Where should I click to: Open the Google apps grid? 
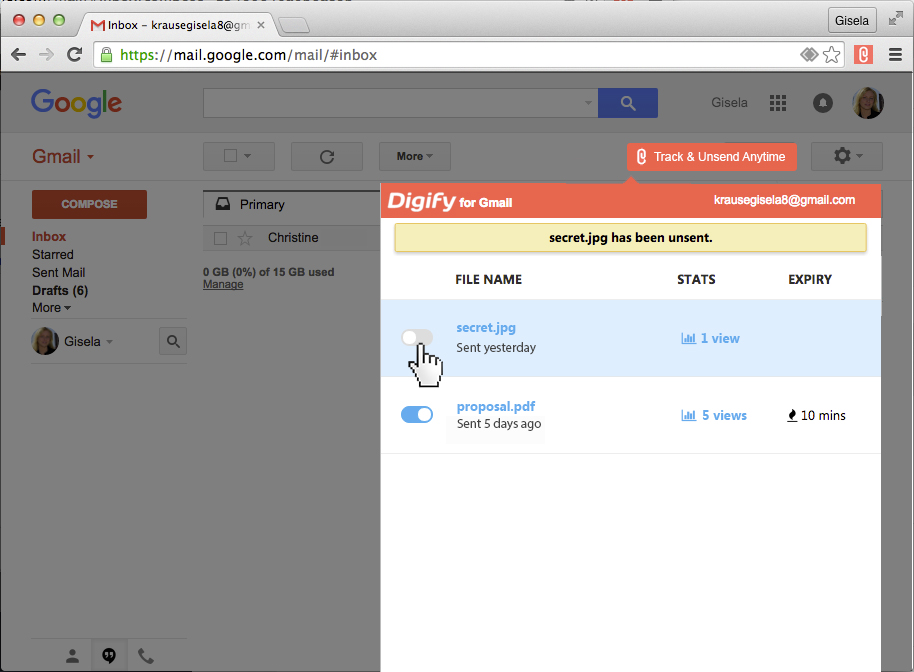click(778, 103)
